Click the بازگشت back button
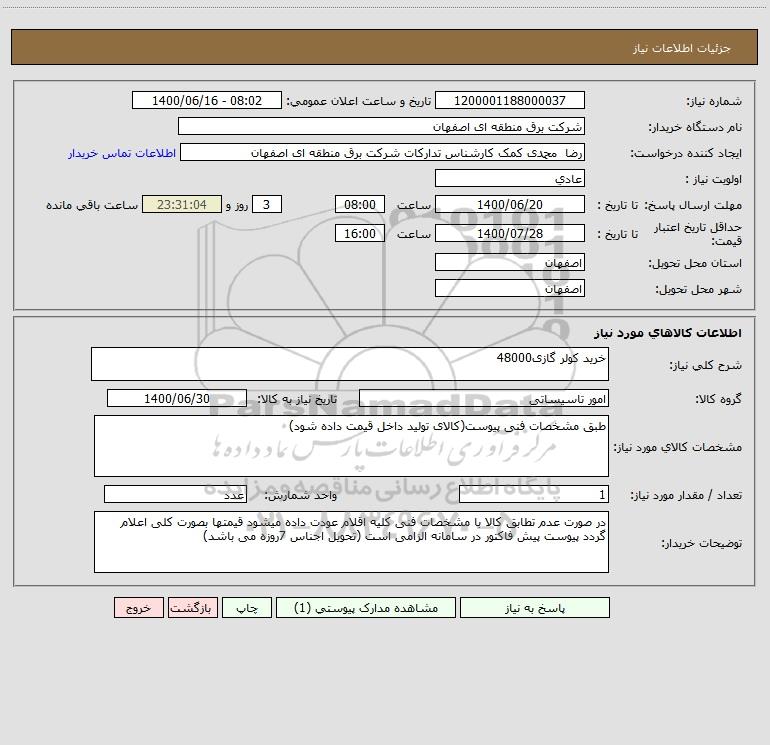 [192, 608]
